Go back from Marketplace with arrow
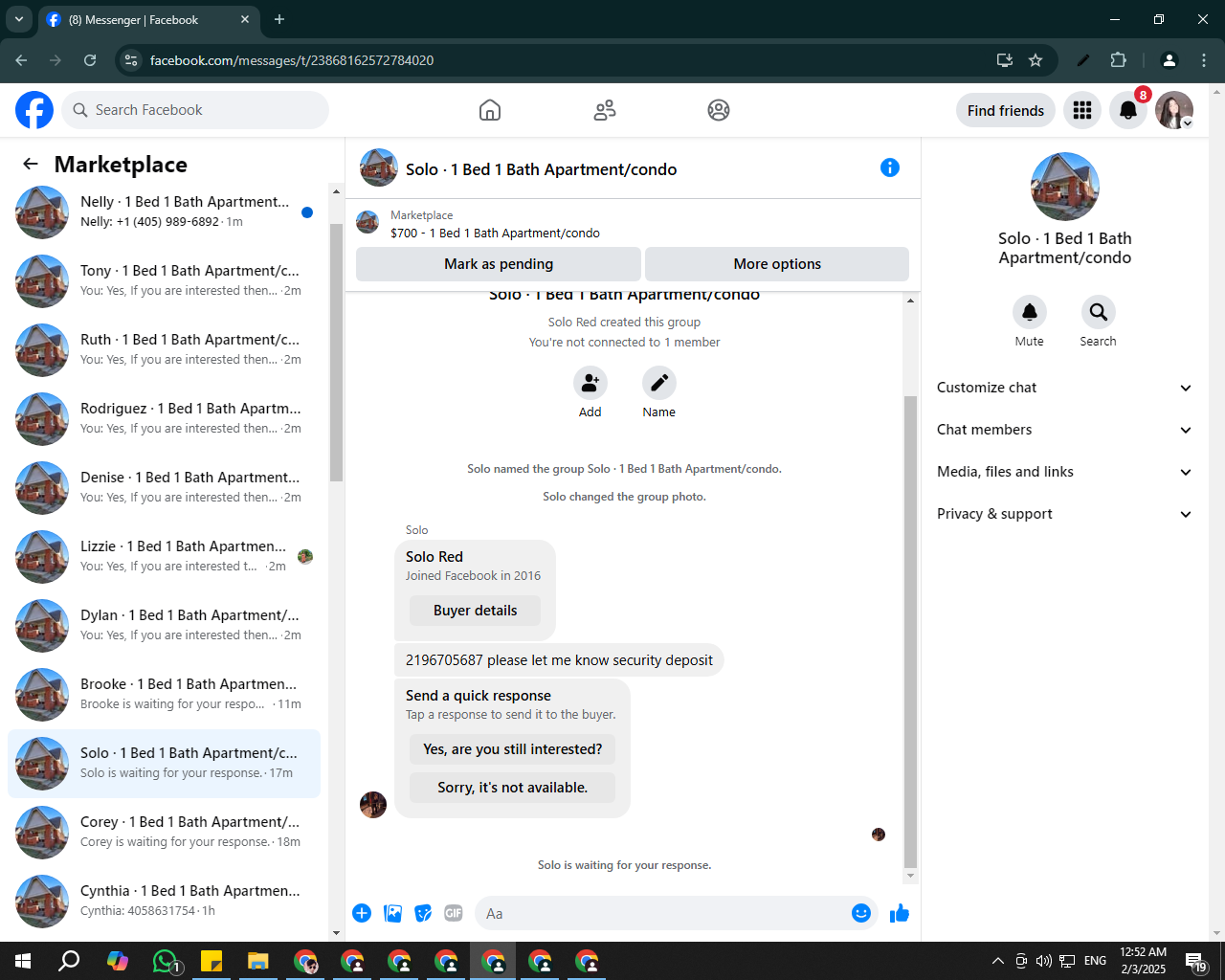 coord(31,165)
